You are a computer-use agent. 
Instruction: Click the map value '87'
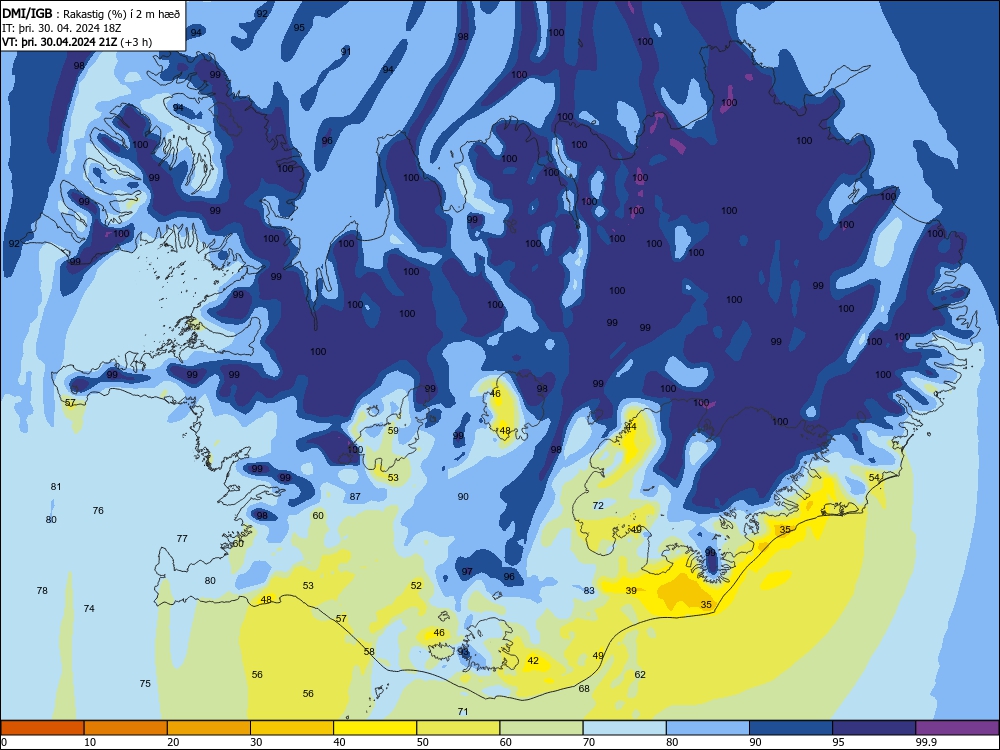coord(355,496)
